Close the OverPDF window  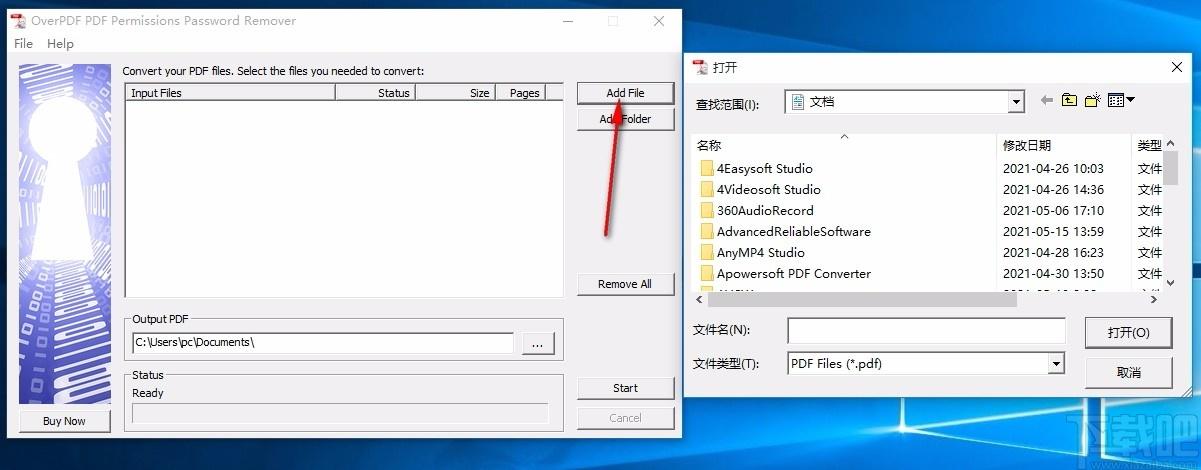pos(659,21)
